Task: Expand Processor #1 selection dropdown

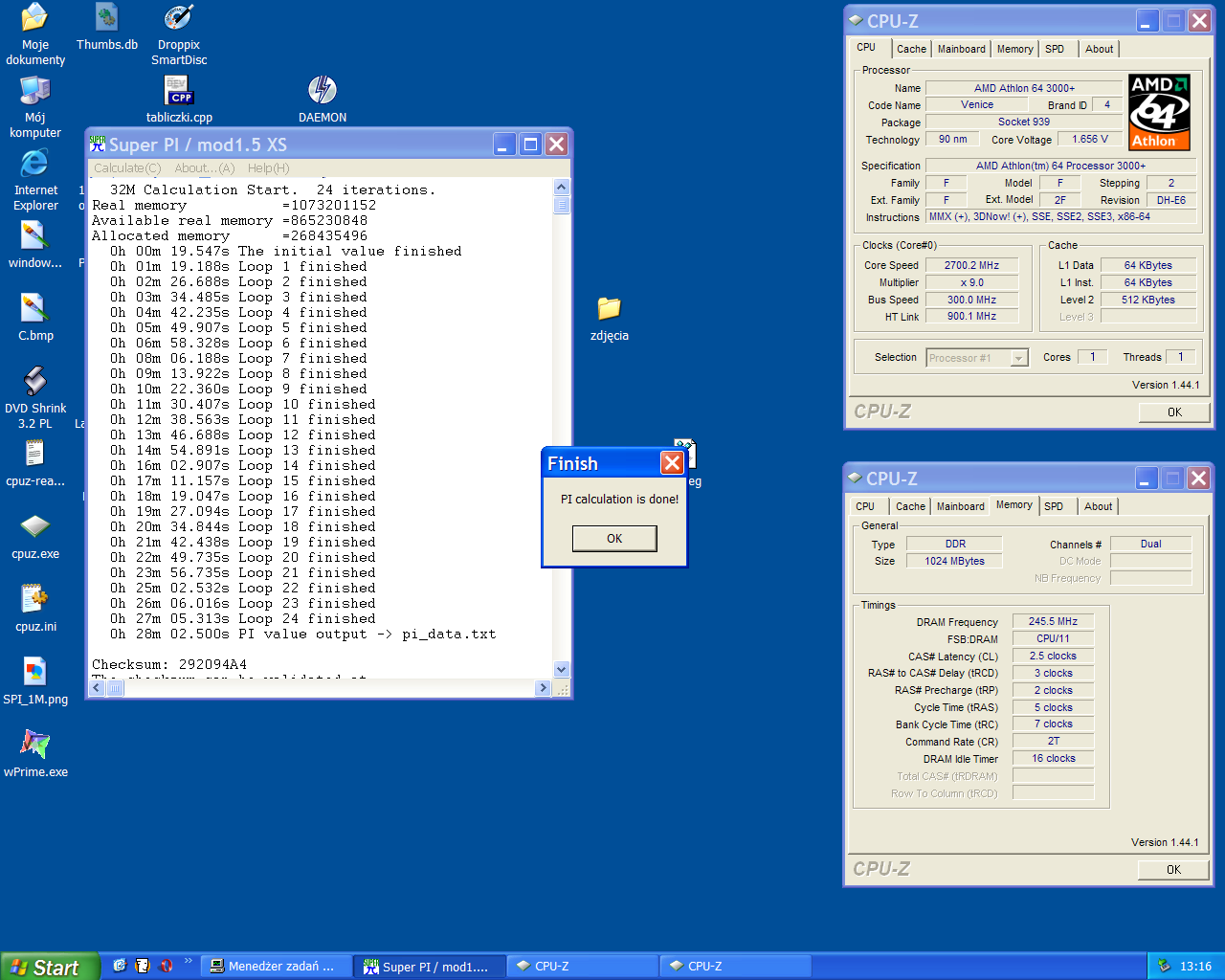Action: coord(1019,358)
